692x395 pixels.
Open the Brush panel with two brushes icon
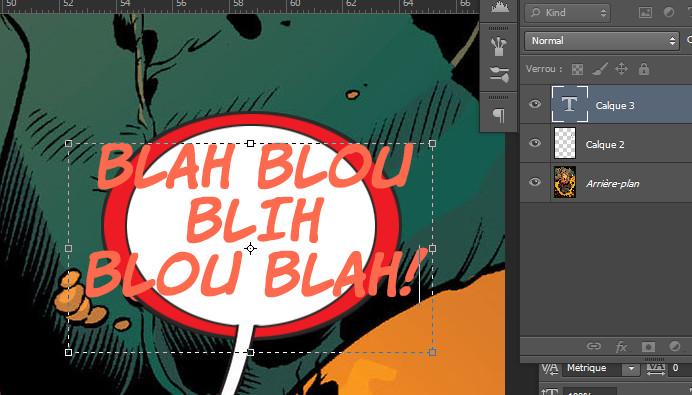pyautogui.click(x=499, y=75)
